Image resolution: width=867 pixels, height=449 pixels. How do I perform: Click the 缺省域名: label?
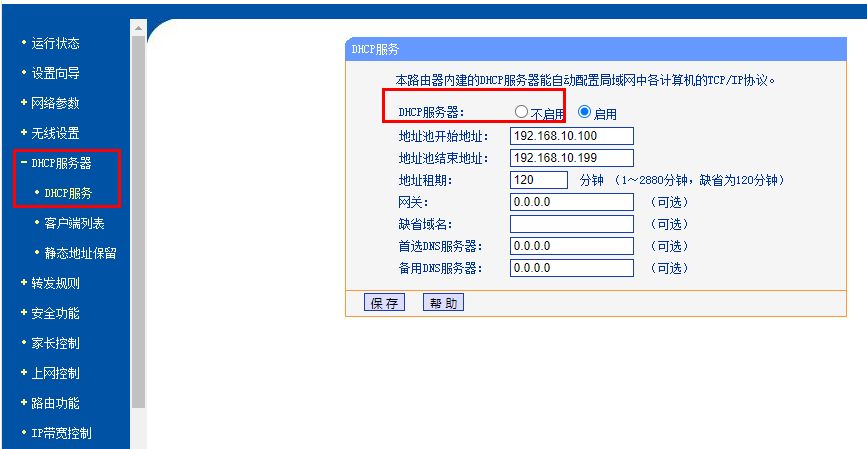(x=425, y=224)
